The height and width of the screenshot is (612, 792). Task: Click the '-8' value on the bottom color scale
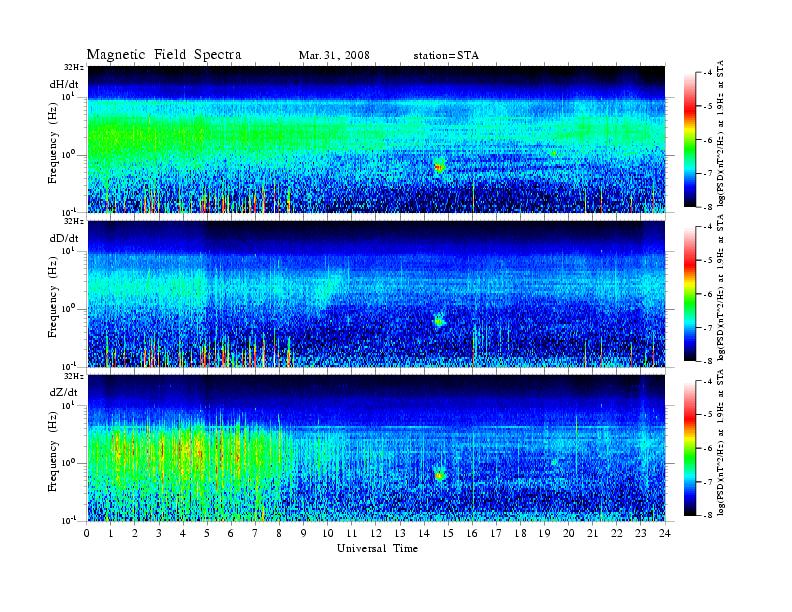(x=708, y=515)
